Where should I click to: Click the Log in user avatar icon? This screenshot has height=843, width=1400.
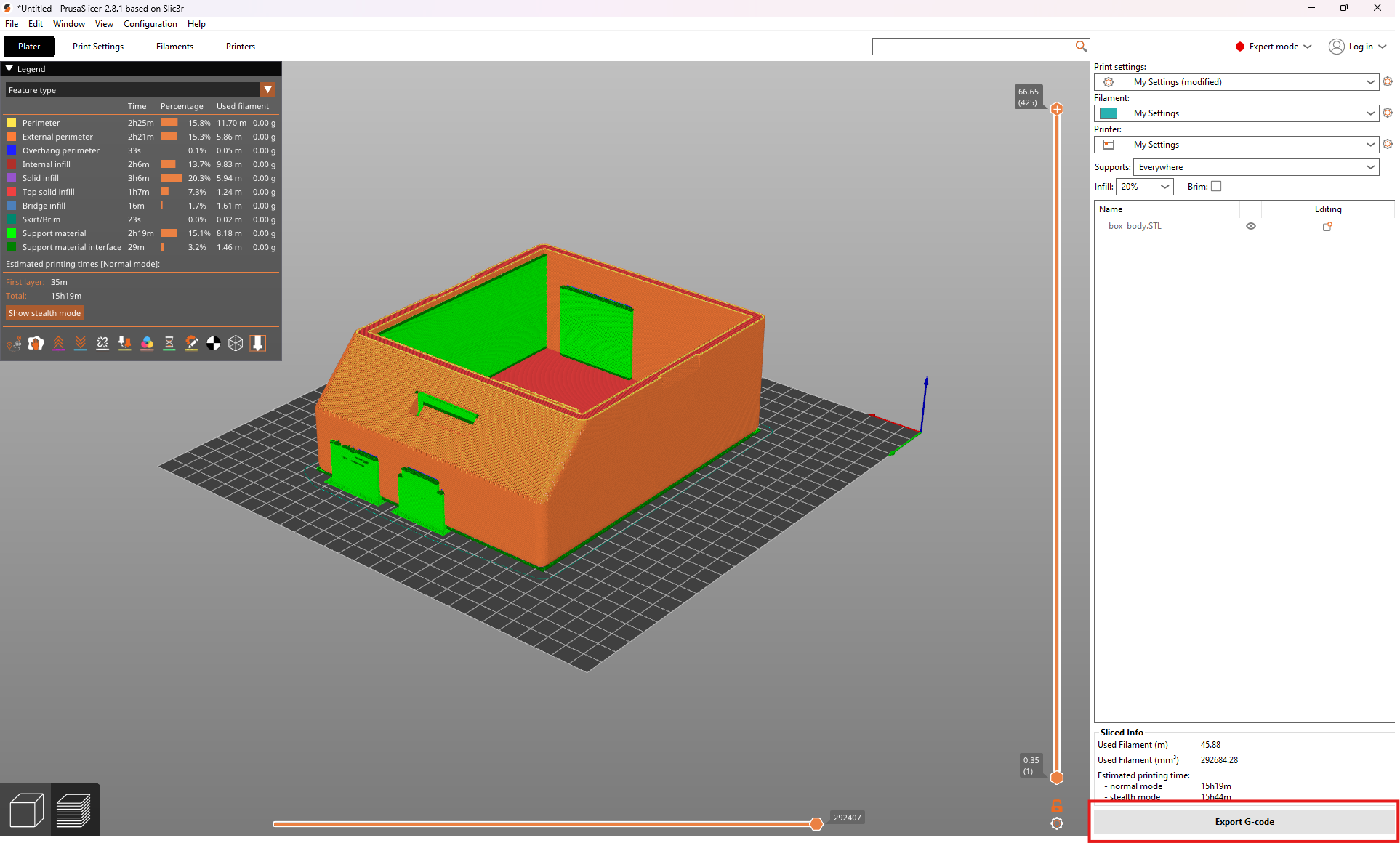tap(1336, 47)
